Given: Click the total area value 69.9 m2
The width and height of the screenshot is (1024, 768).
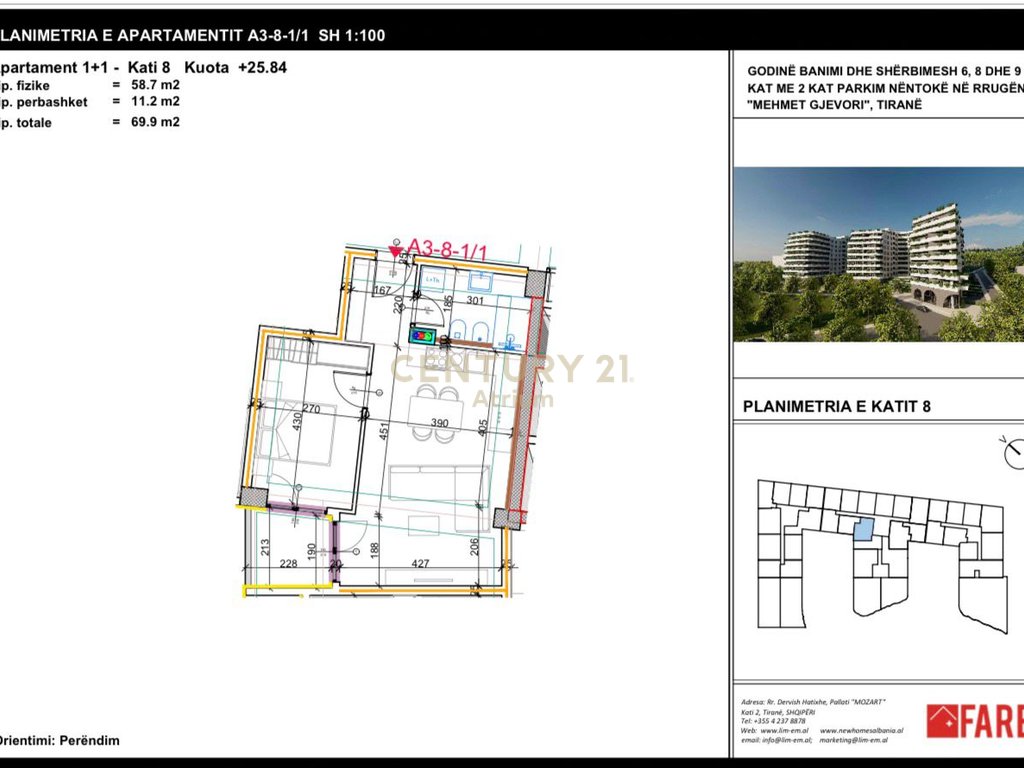Looking at the screenshot, I should click(155, 121).
